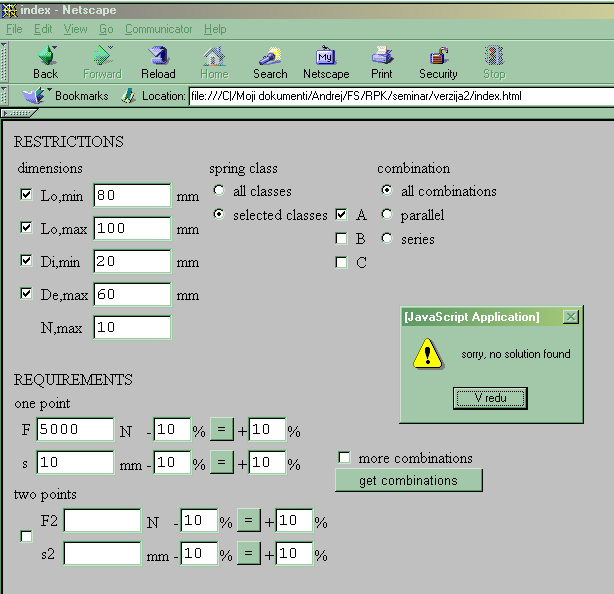Screen dimensions: 614x594
Task: Click the Di,min value field
Action: (x=132, y=261)
